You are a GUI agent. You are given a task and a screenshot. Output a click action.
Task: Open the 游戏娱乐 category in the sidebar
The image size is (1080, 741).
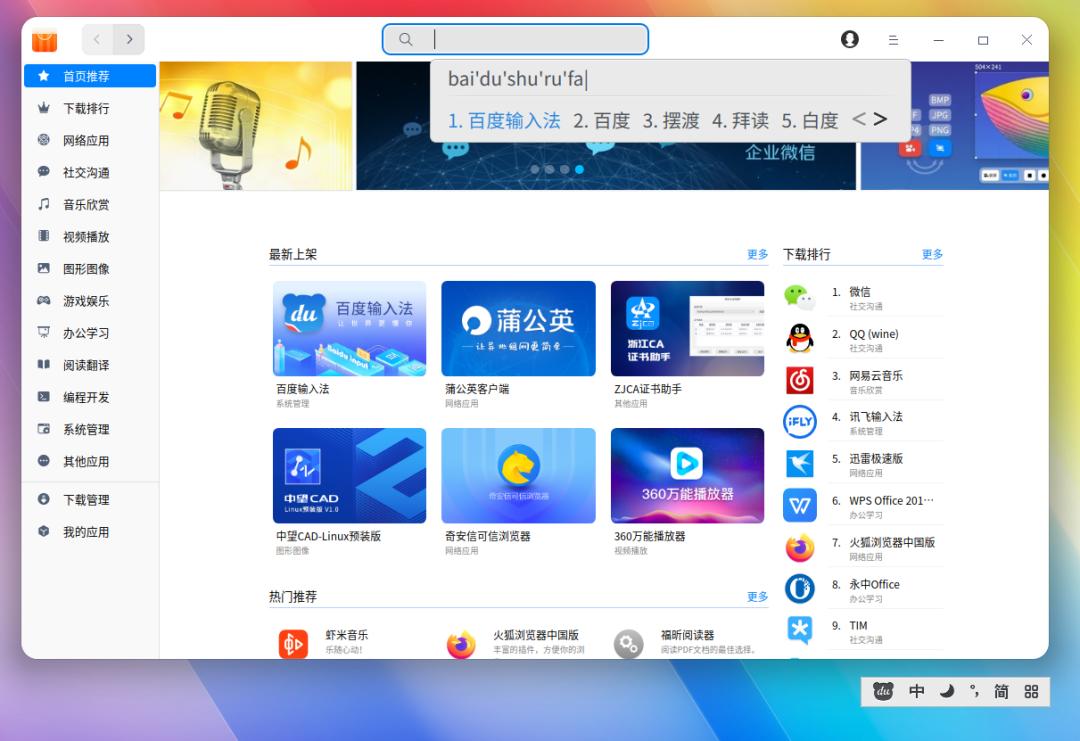point(85,299)
